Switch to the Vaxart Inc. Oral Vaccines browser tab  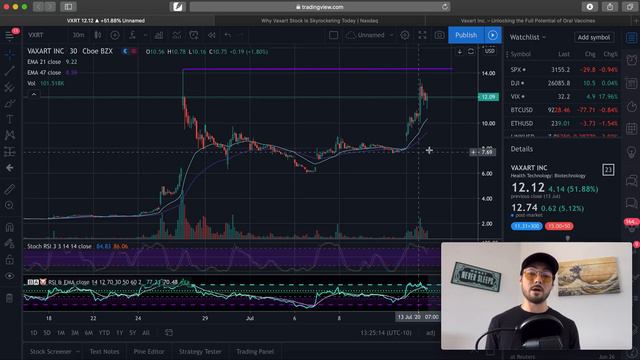(x=528, y=21)
